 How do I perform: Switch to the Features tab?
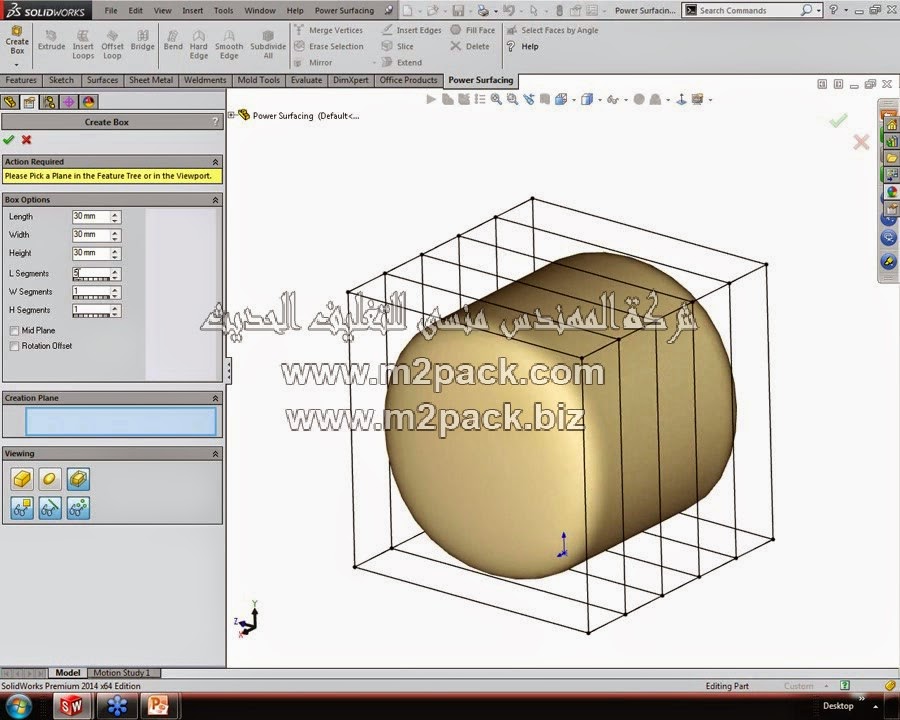click(21, 80)
